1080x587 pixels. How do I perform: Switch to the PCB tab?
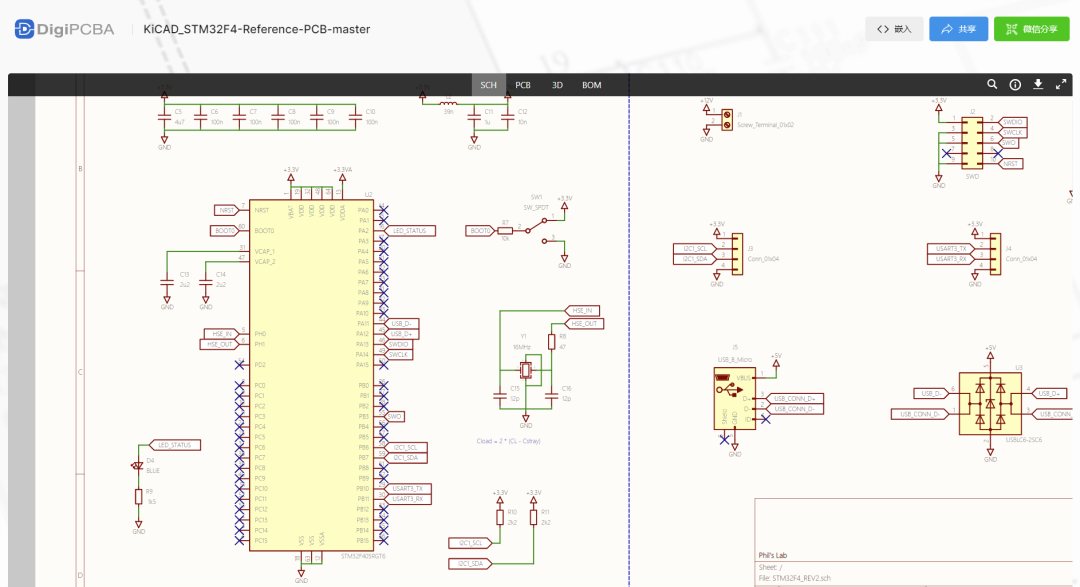coord(523,85)
